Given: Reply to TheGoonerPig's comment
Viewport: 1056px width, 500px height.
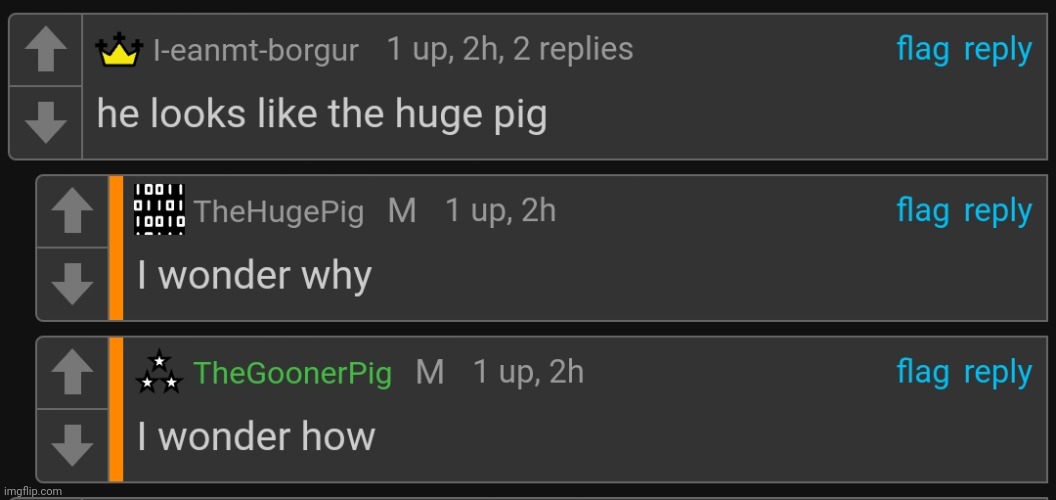Looking at the screenshot, I should click(x=998, y=374).
